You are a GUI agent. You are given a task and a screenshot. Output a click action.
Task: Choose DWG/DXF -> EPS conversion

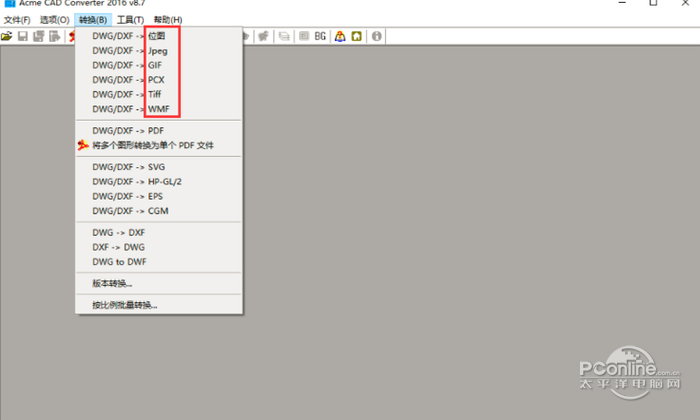coord(159,196)
